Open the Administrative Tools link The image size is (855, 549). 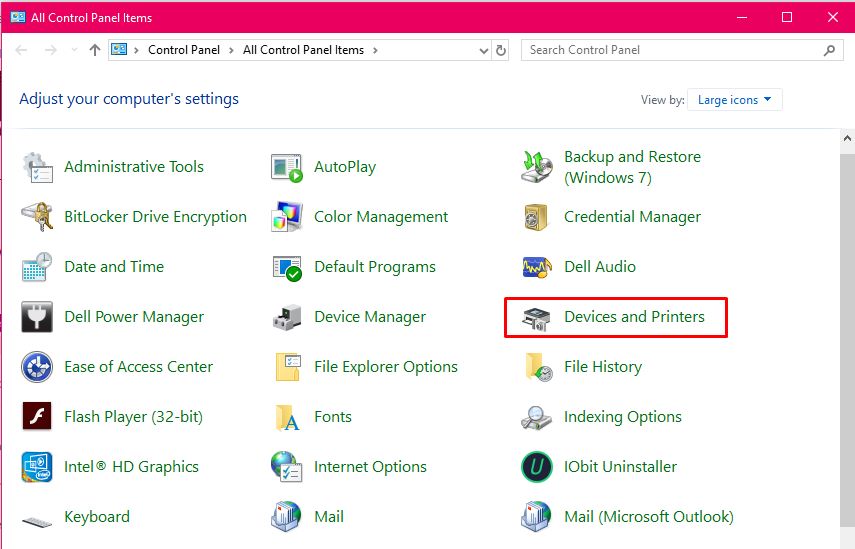(134, 167)
